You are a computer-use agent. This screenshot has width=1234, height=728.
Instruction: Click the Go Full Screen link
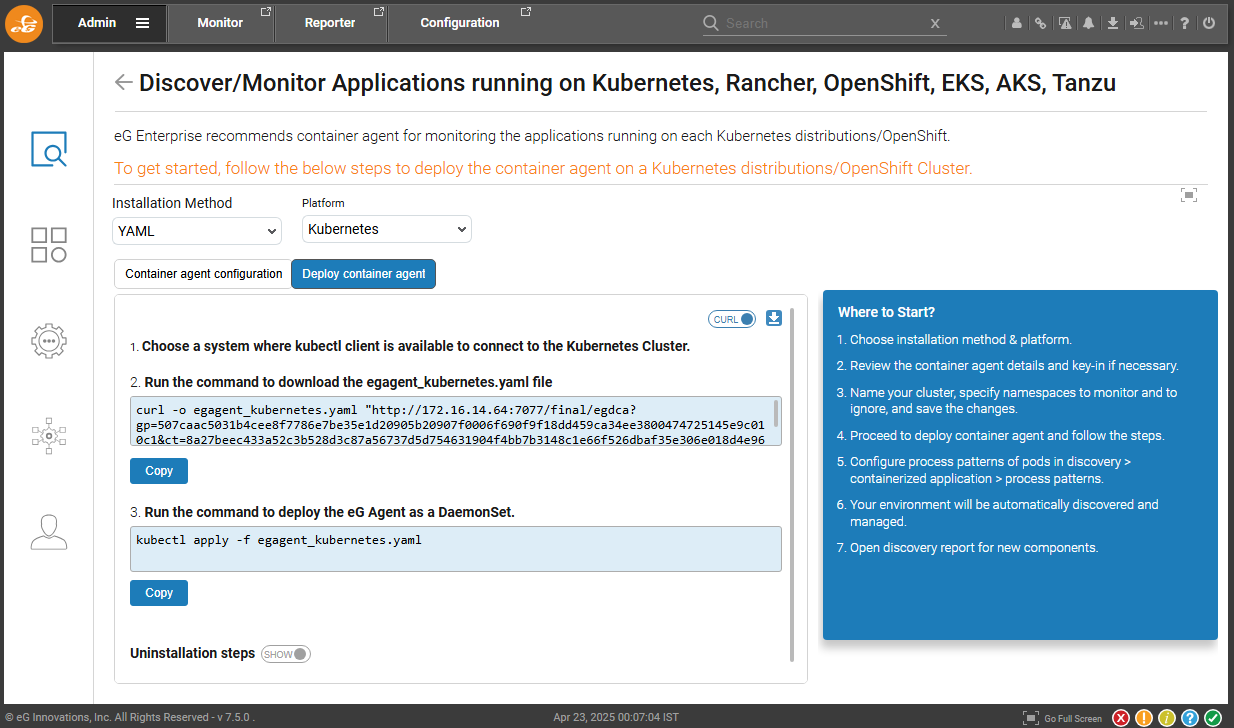point(1073,718)
